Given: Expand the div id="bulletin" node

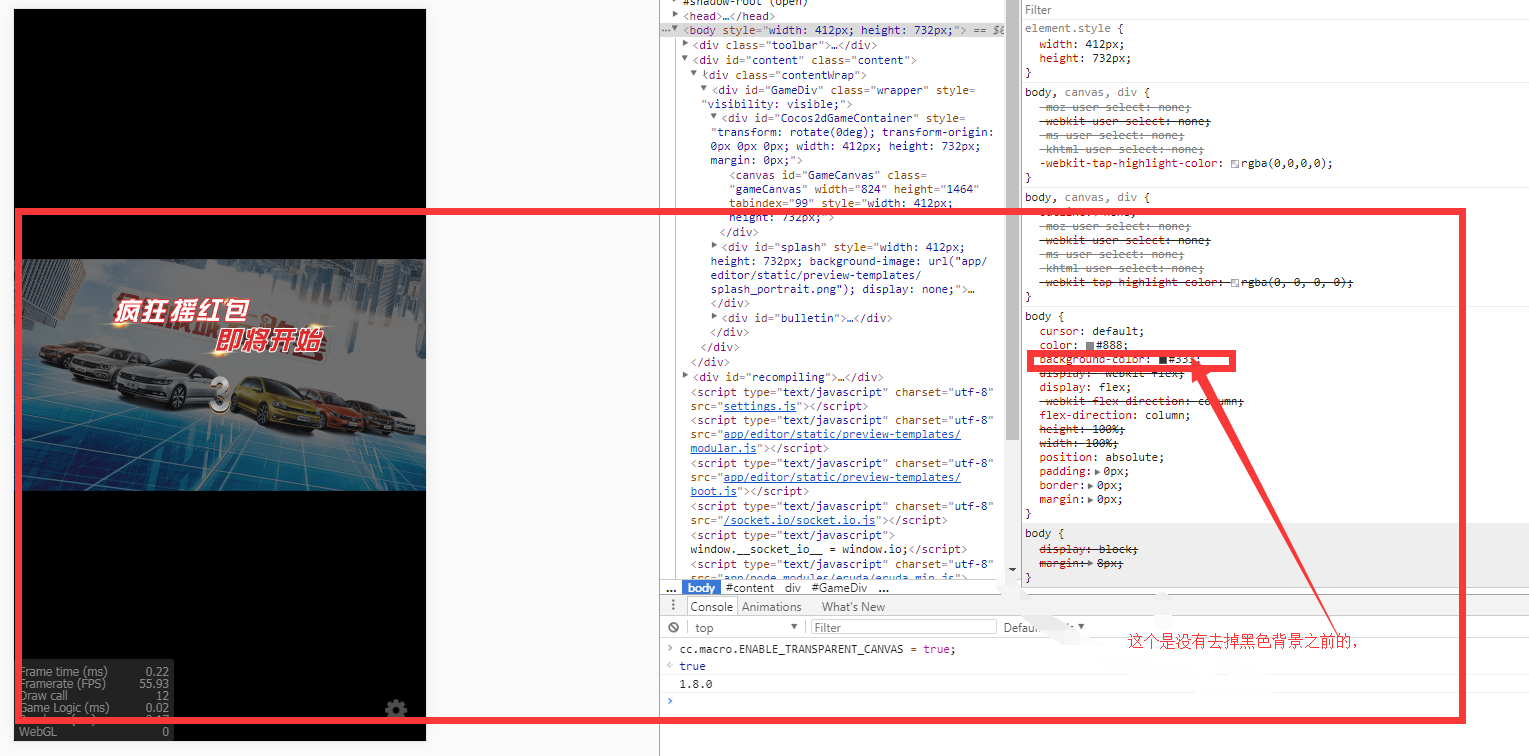Looking at the screenshot, I should [x=714, y=317].
